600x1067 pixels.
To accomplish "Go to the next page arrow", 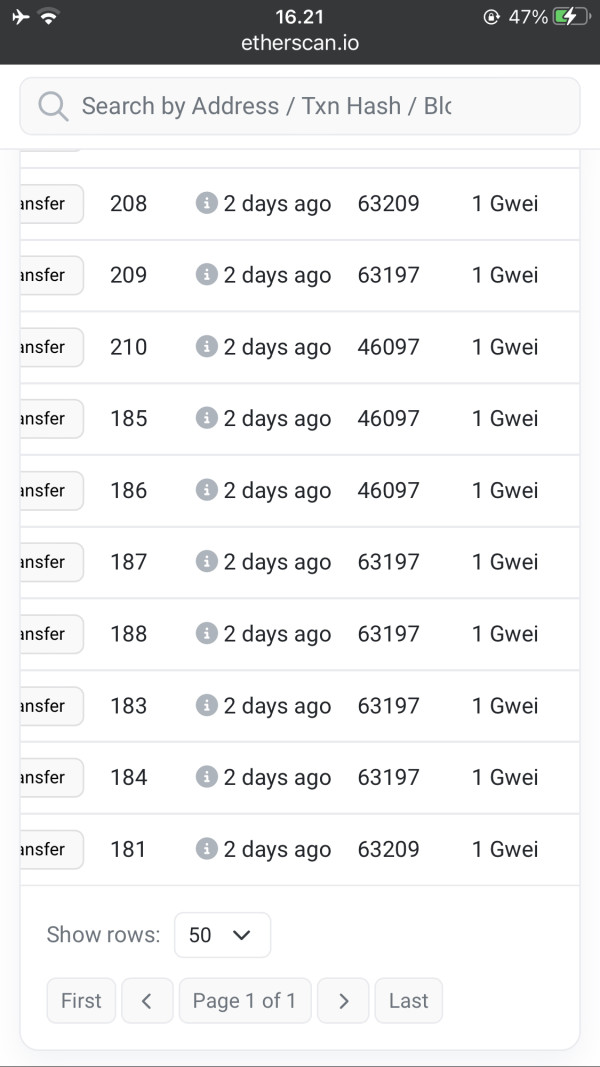I will (343, 1001).
